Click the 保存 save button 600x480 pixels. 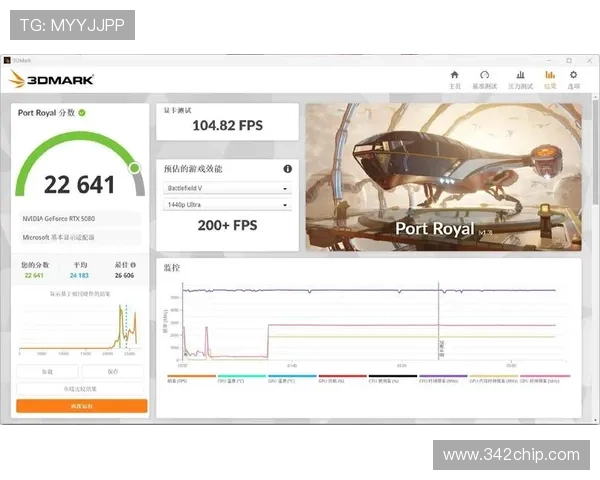(114, 371)
